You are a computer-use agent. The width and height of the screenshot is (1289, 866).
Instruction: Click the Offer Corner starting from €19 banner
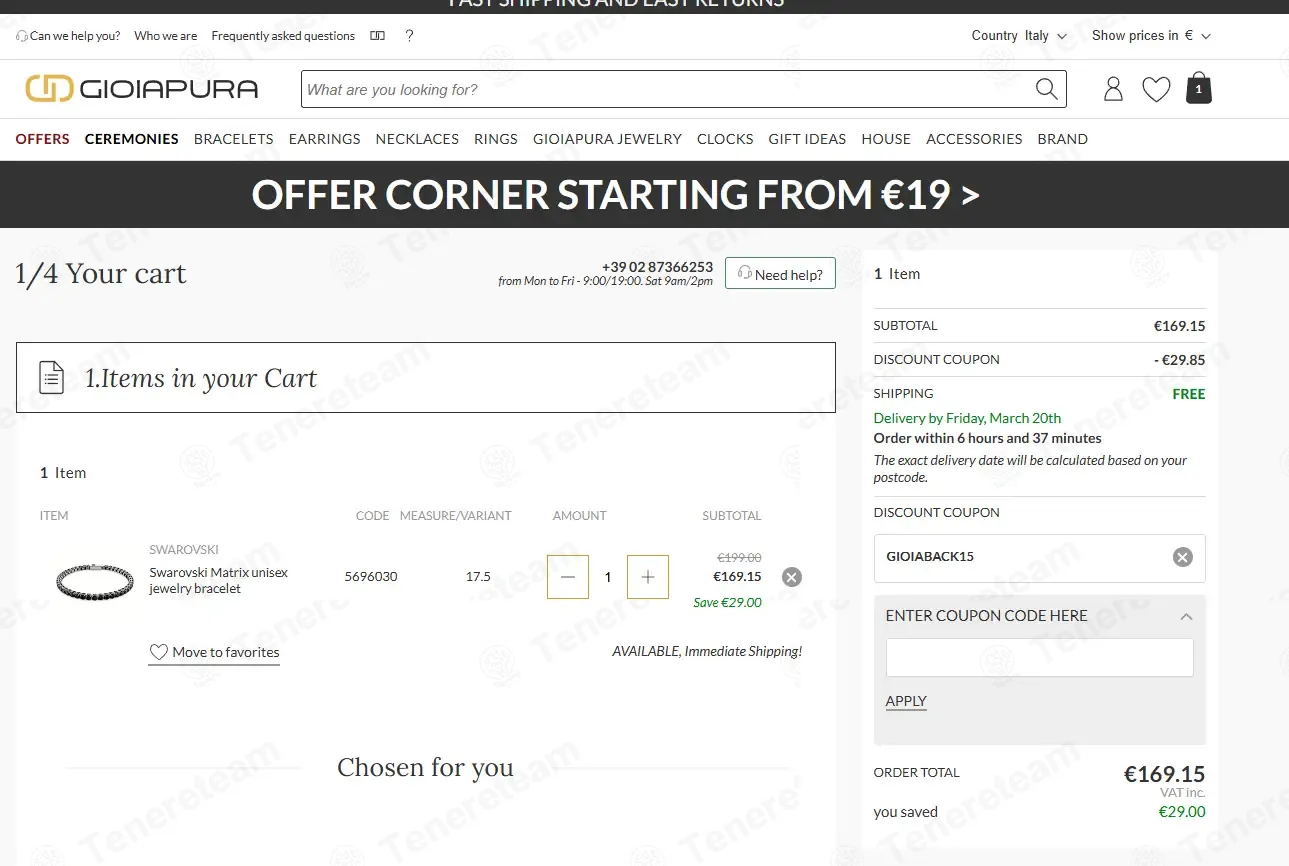pyautogui.click(x=615, y=195)
